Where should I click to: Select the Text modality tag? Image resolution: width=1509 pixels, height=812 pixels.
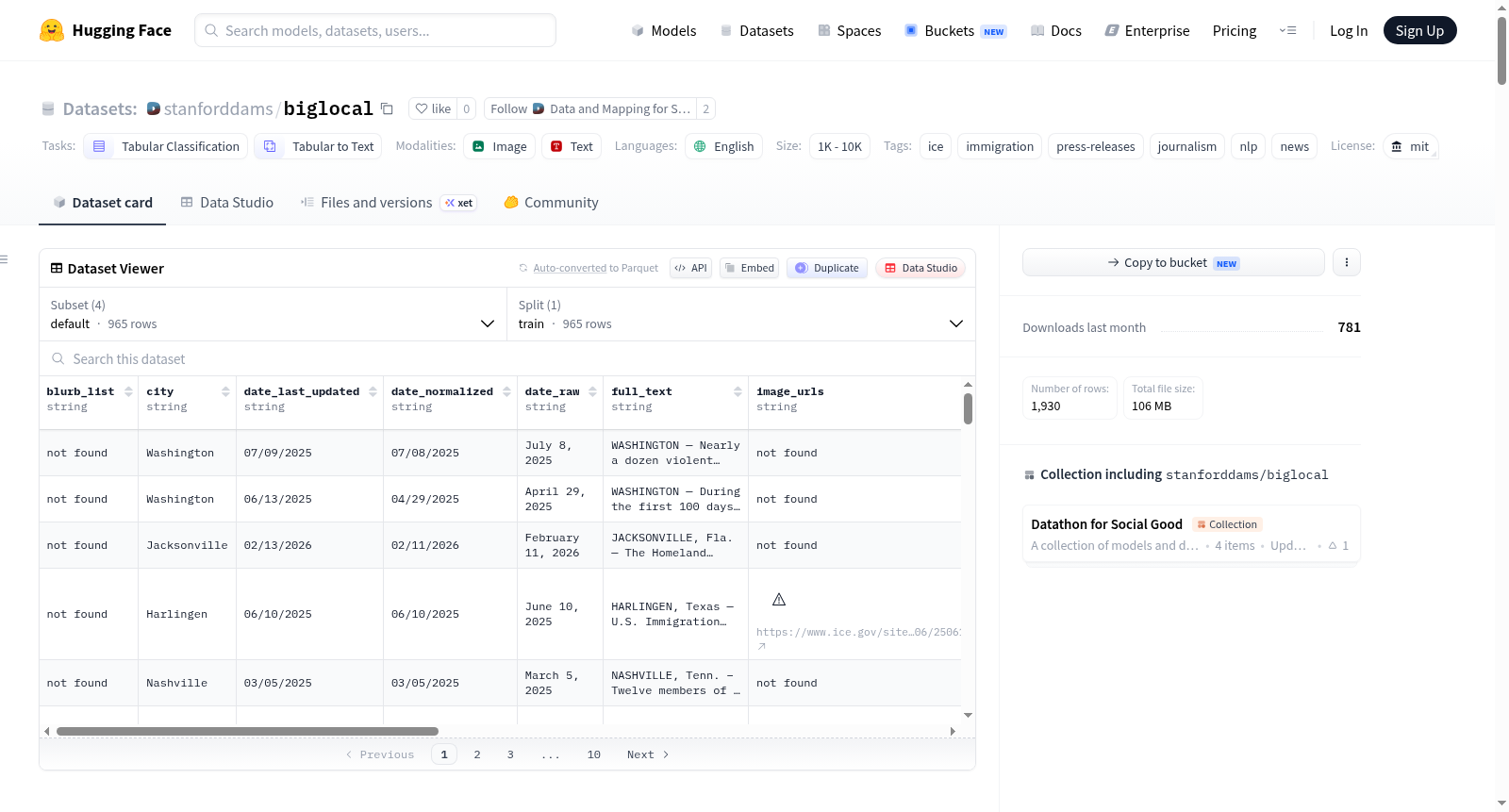572,146
